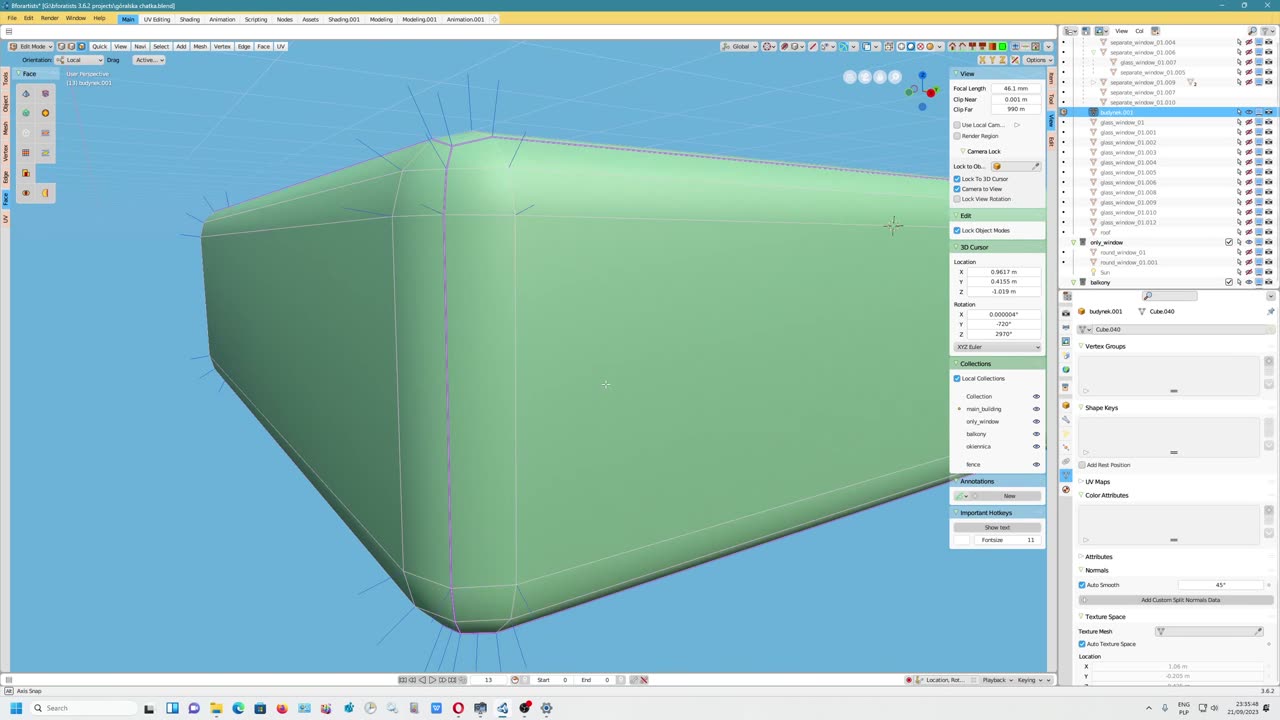
Task: Open the Edit Mode dropdown
Action: pyautogui.click(x=31, y=46)
